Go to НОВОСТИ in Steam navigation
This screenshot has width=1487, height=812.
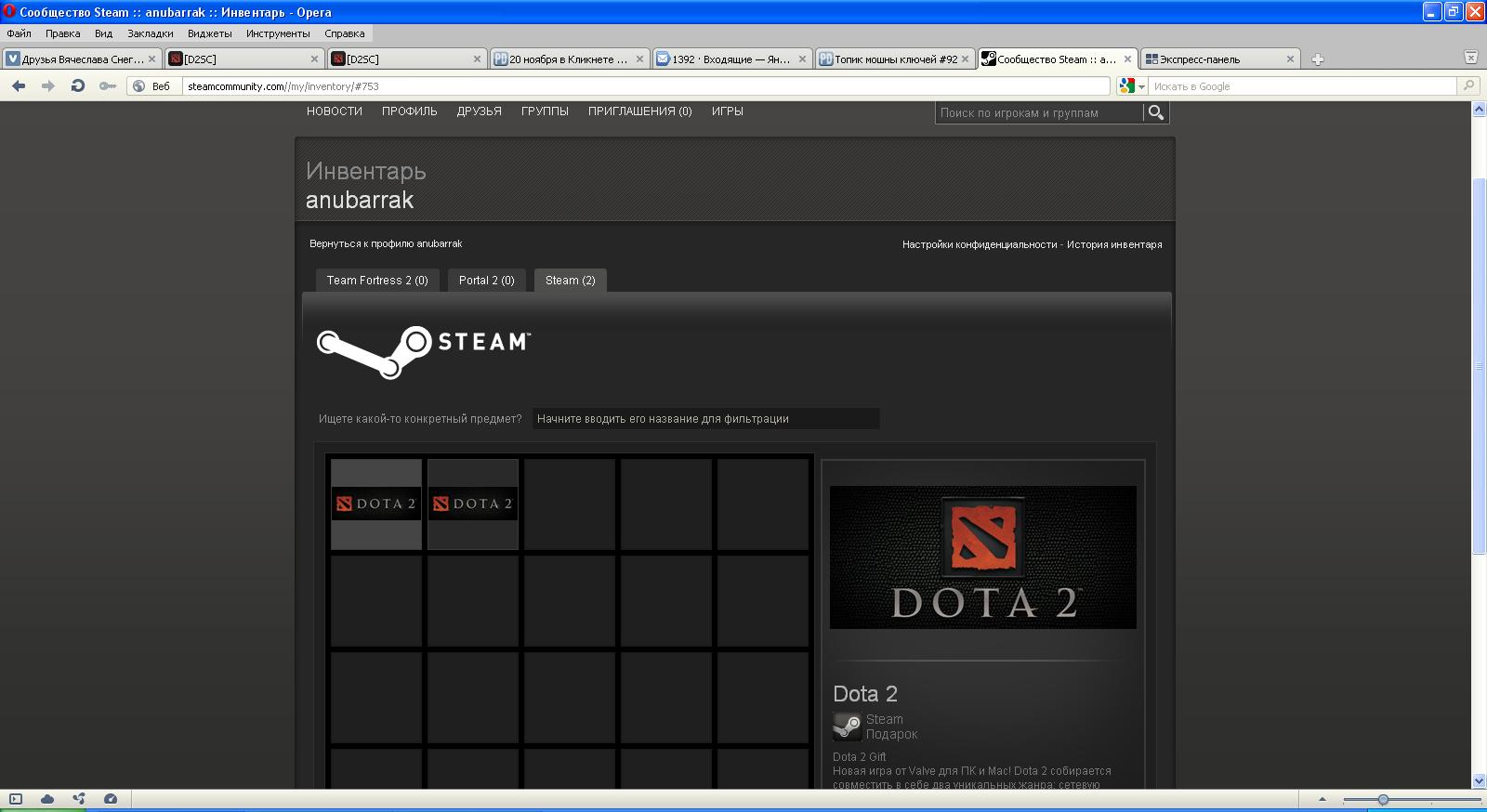tap(335, 111)
